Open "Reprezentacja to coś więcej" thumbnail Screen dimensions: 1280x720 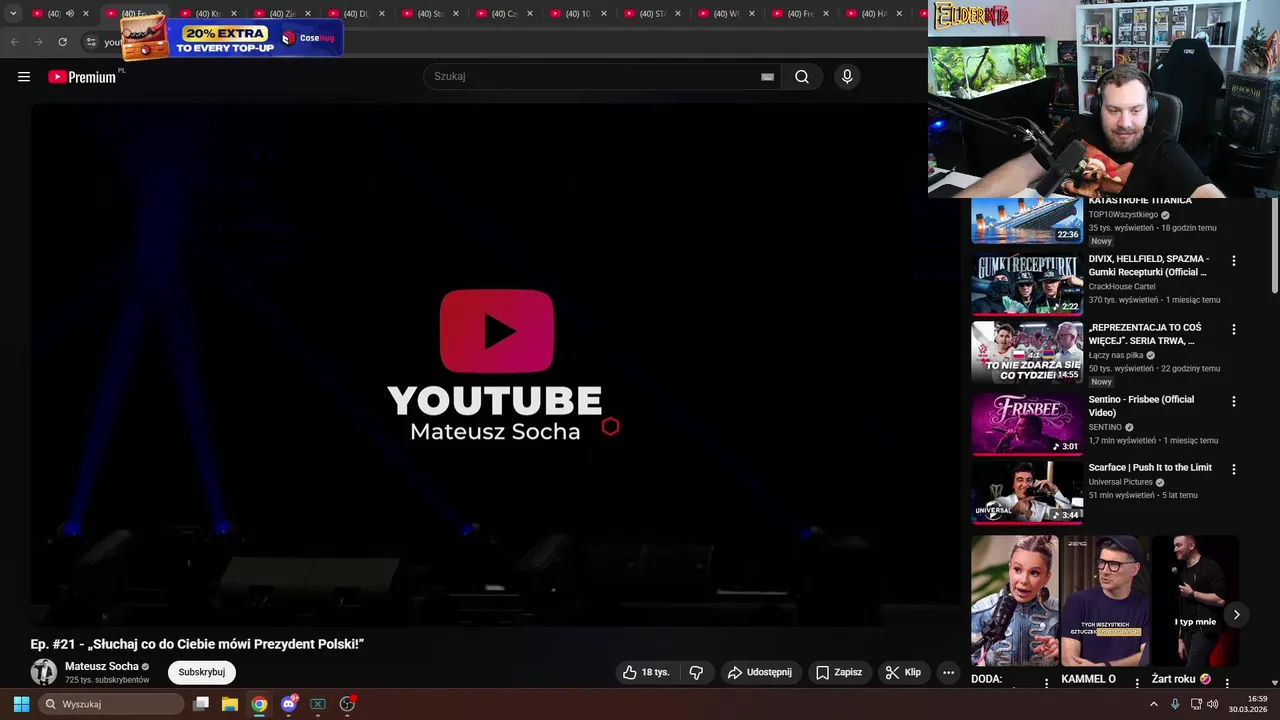(x=1027, y=352)
